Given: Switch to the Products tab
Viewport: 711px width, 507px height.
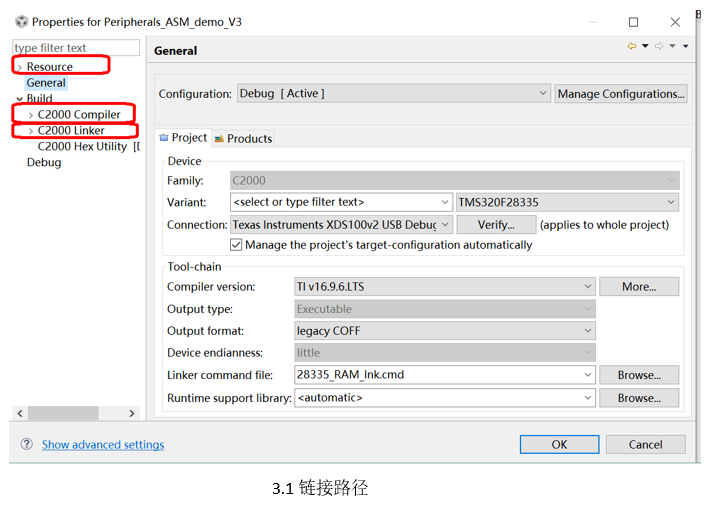Looking at the screenshot, I should [243, 139].
